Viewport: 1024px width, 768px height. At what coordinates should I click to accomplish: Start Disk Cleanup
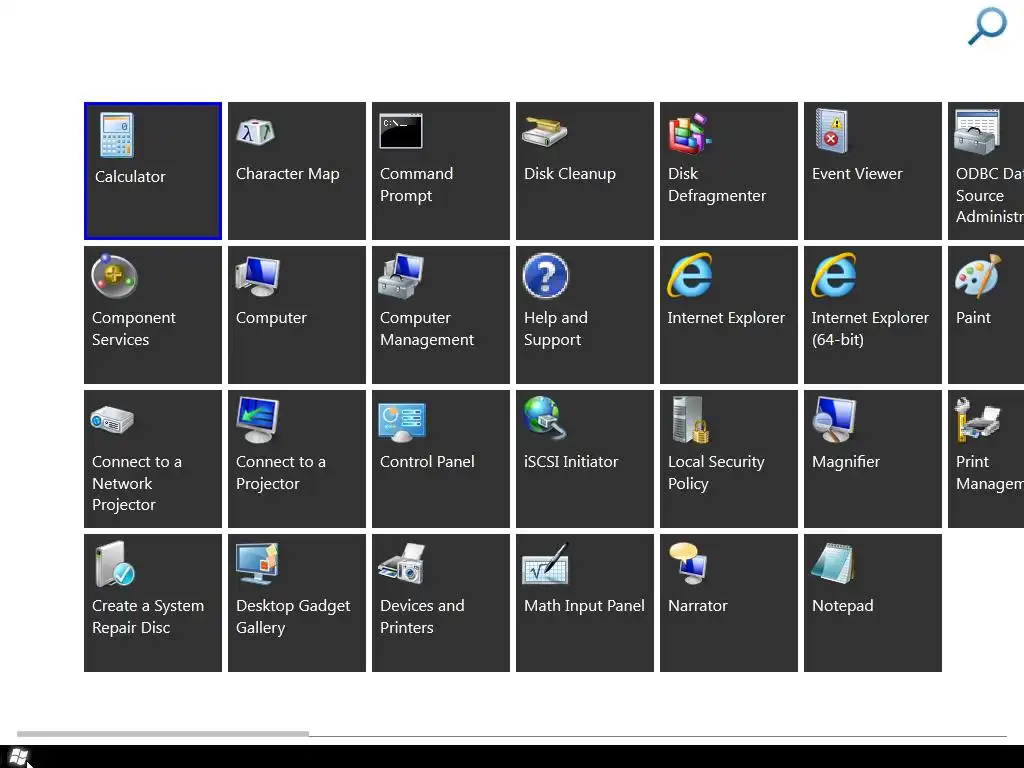coord(585,171)
